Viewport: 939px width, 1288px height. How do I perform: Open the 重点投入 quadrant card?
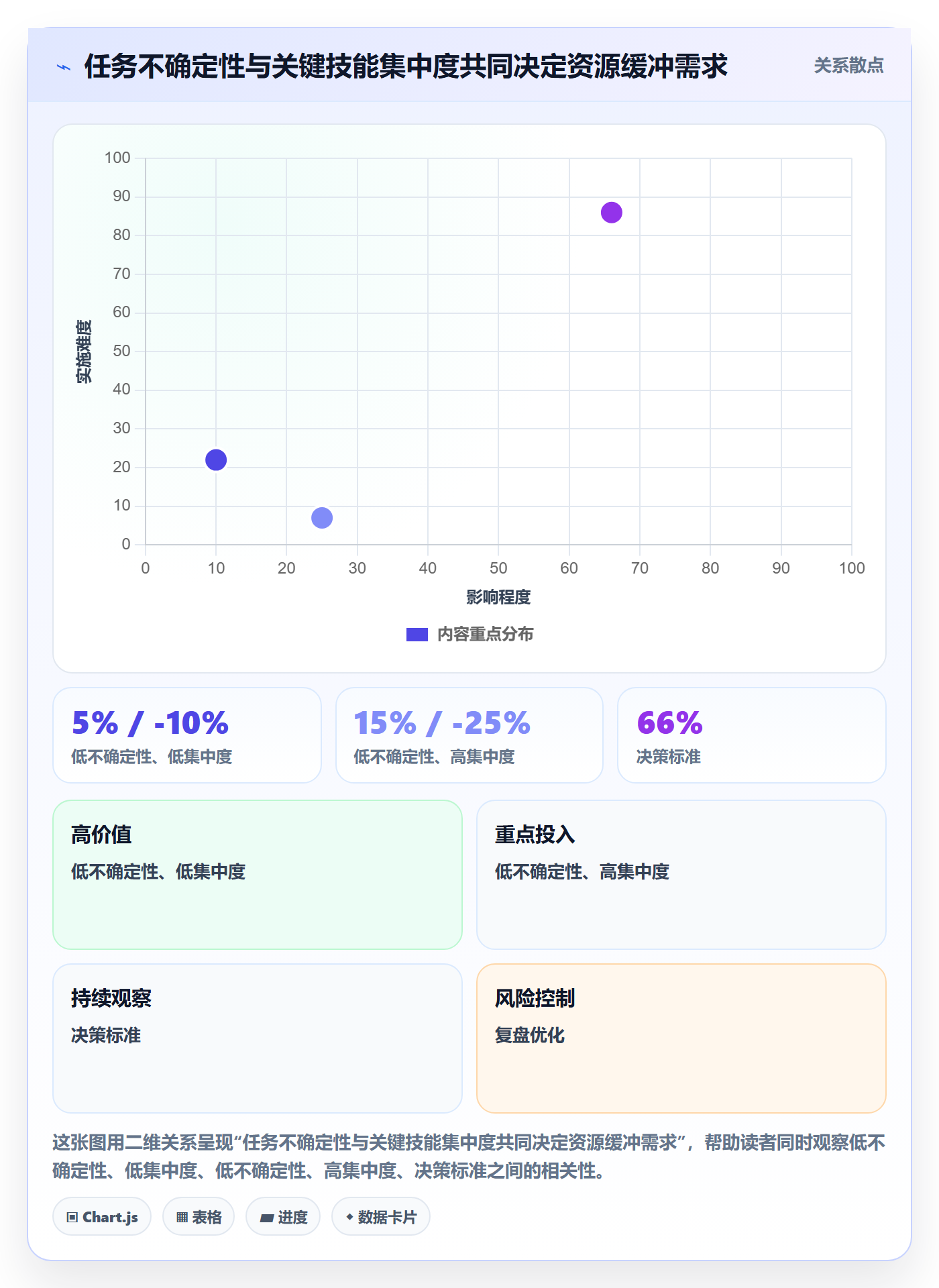tap(681, 875)
